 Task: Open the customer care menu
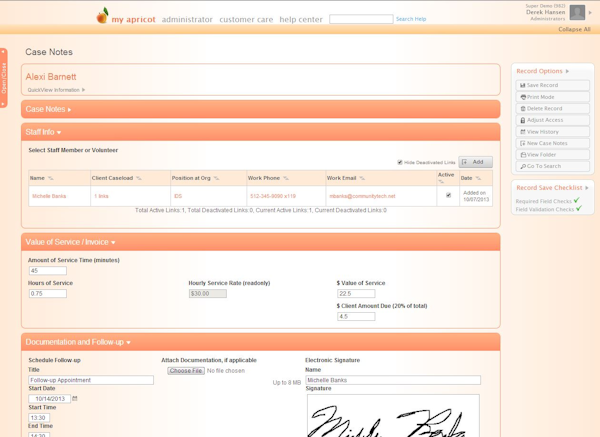coord(246,19)
